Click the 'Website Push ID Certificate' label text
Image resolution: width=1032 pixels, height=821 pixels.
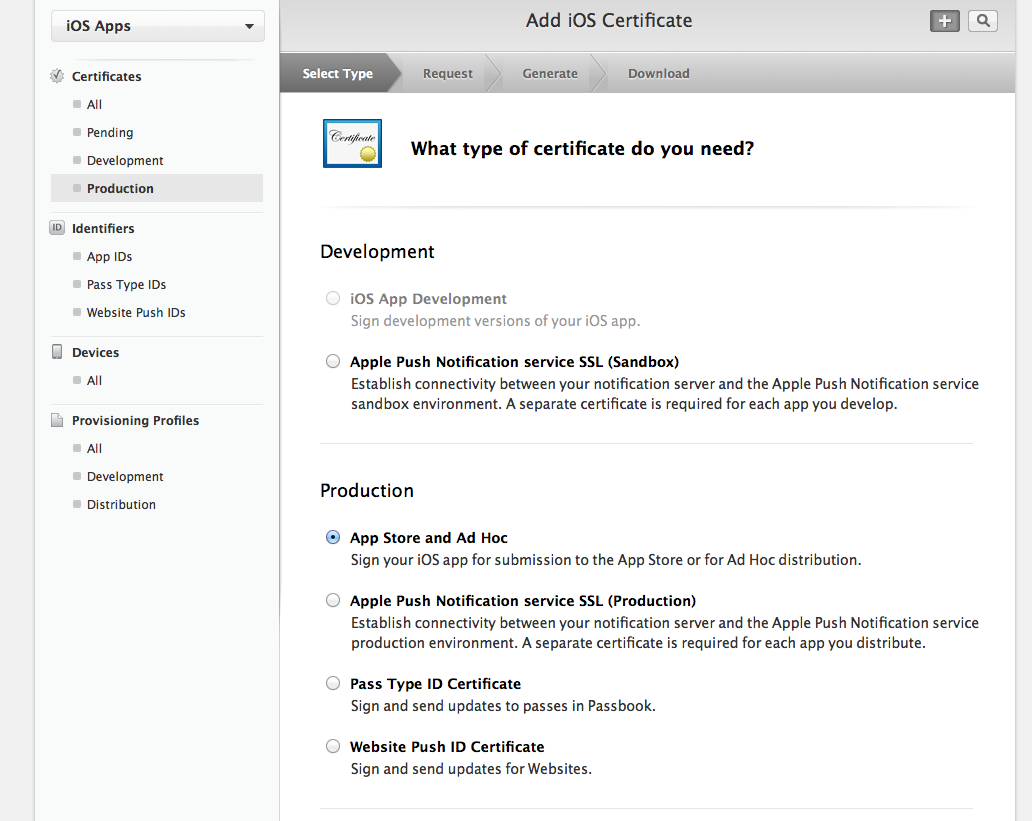pyautogui.click(x=447, y=747)
